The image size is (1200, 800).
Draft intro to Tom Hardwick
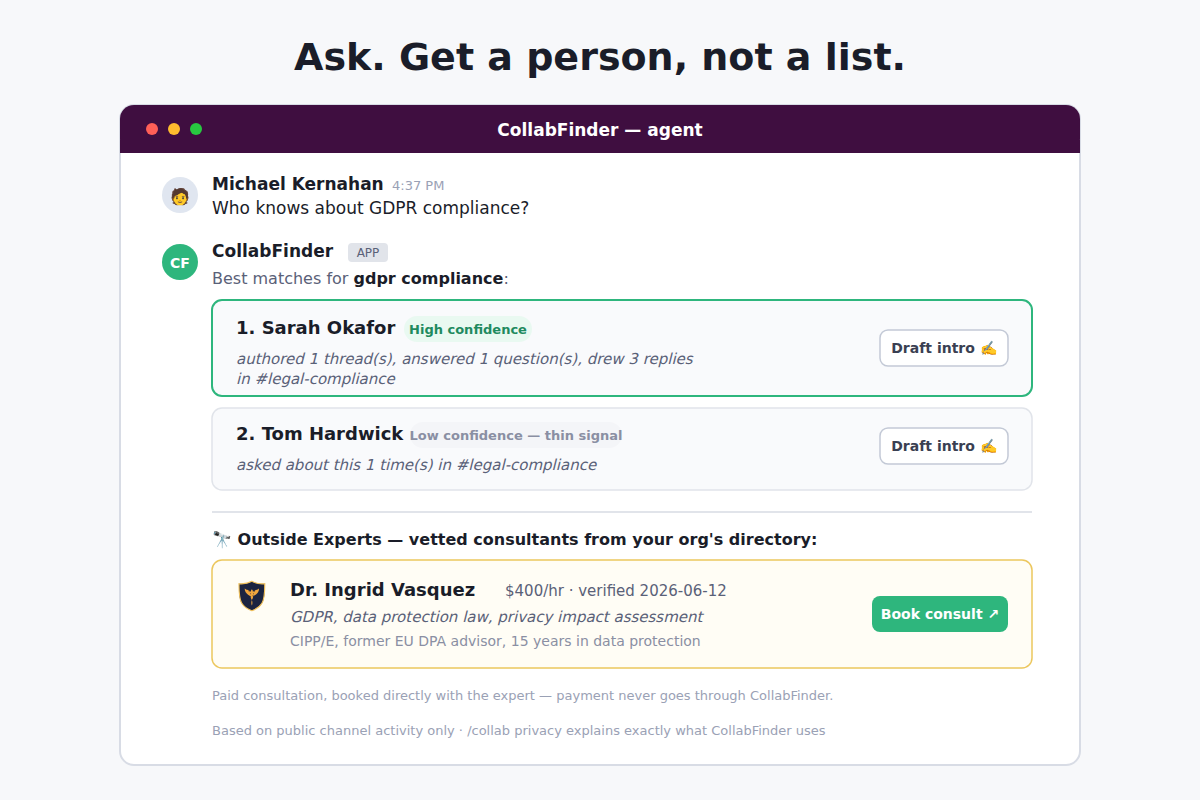944,446
